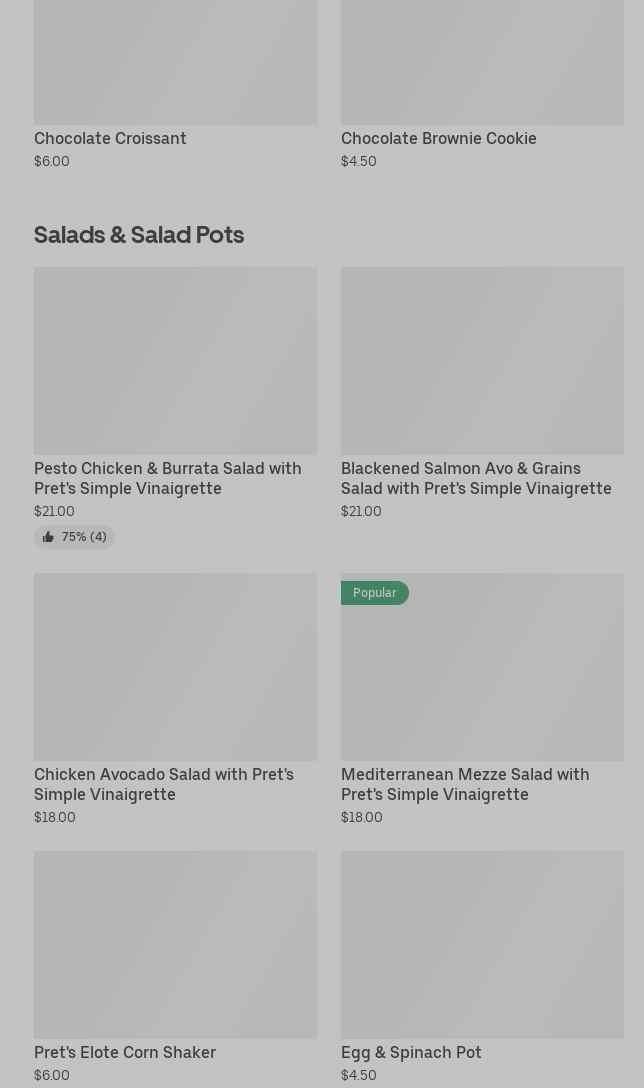Click Chicken Avocado Salad title text
Screen dimensions: 644x1088
click(x=164, y=784)
